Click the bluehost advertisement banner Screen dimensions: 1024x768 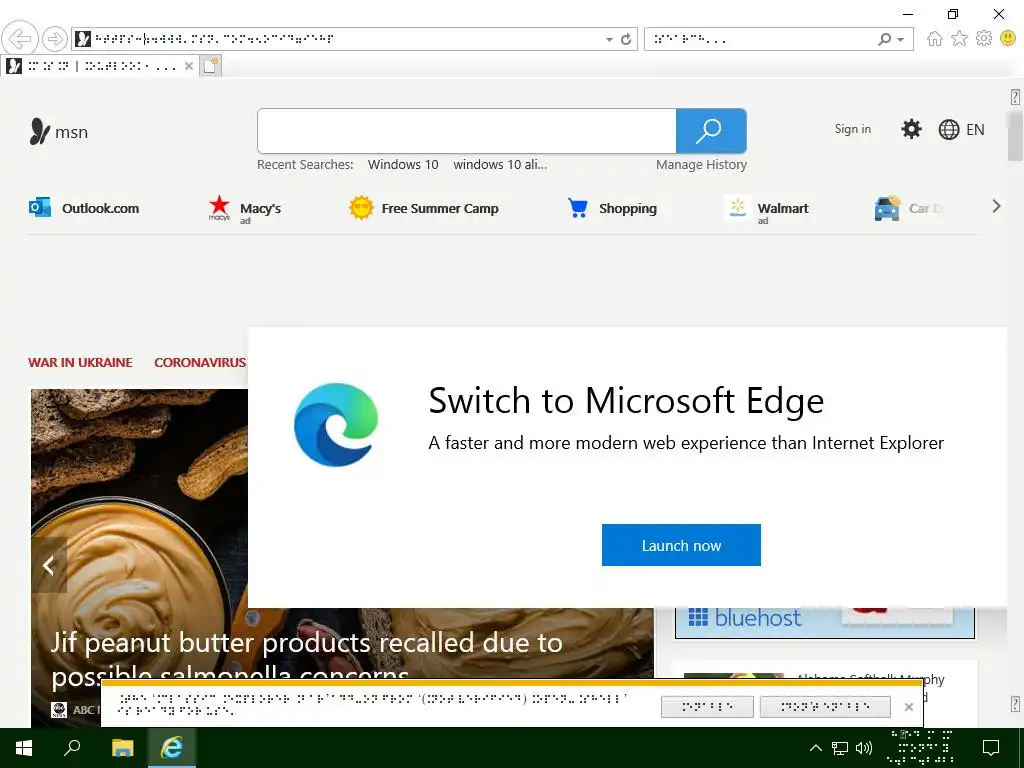pos(825,622)
